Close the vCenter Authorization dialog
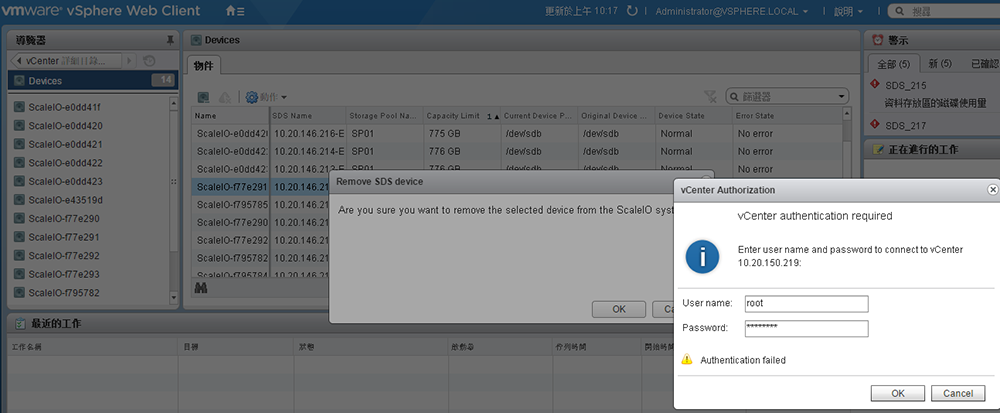This screenshot has height=413, width=1000. 992,189
